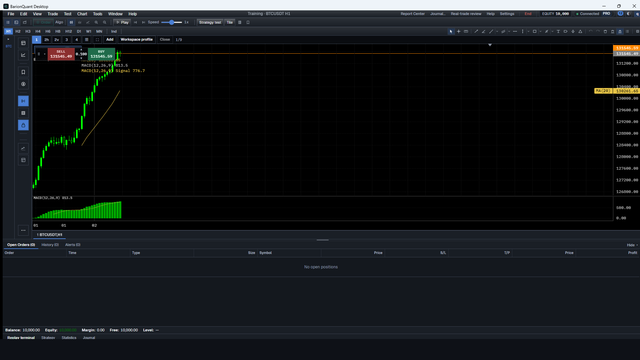This screenshot has width=640, height=360.
Task: Click the bookmark sidebar icon
Action: click(23, 72)
